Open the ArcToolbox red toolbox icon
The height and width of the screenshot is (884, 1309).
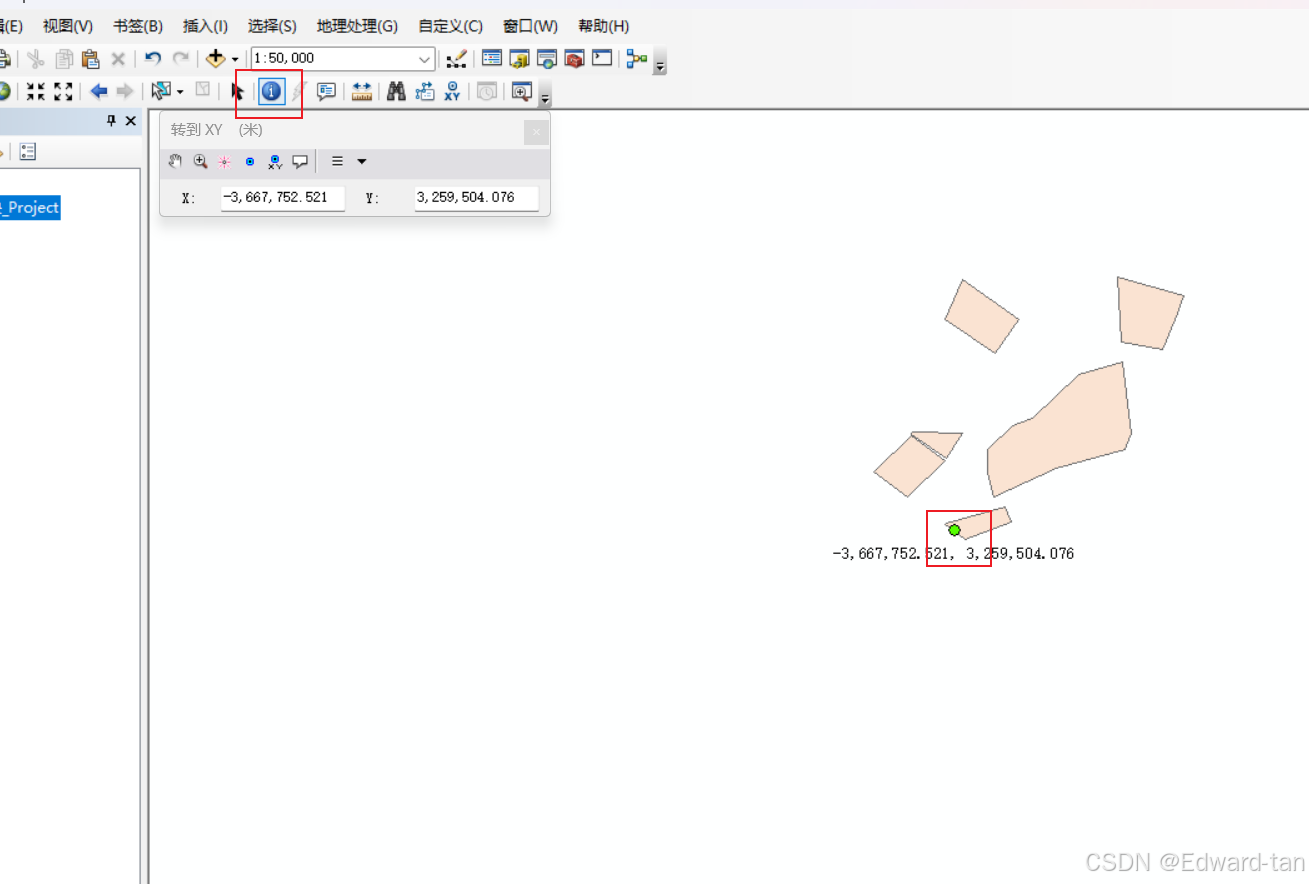coord(574,59)
